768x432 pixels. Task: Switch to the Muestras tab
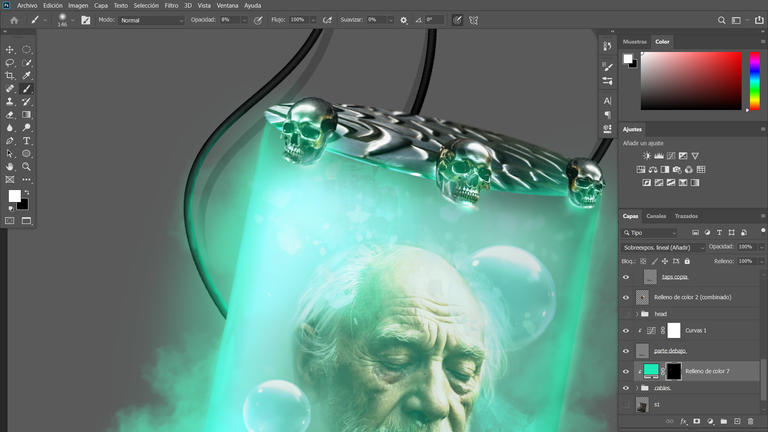(634, 42)
